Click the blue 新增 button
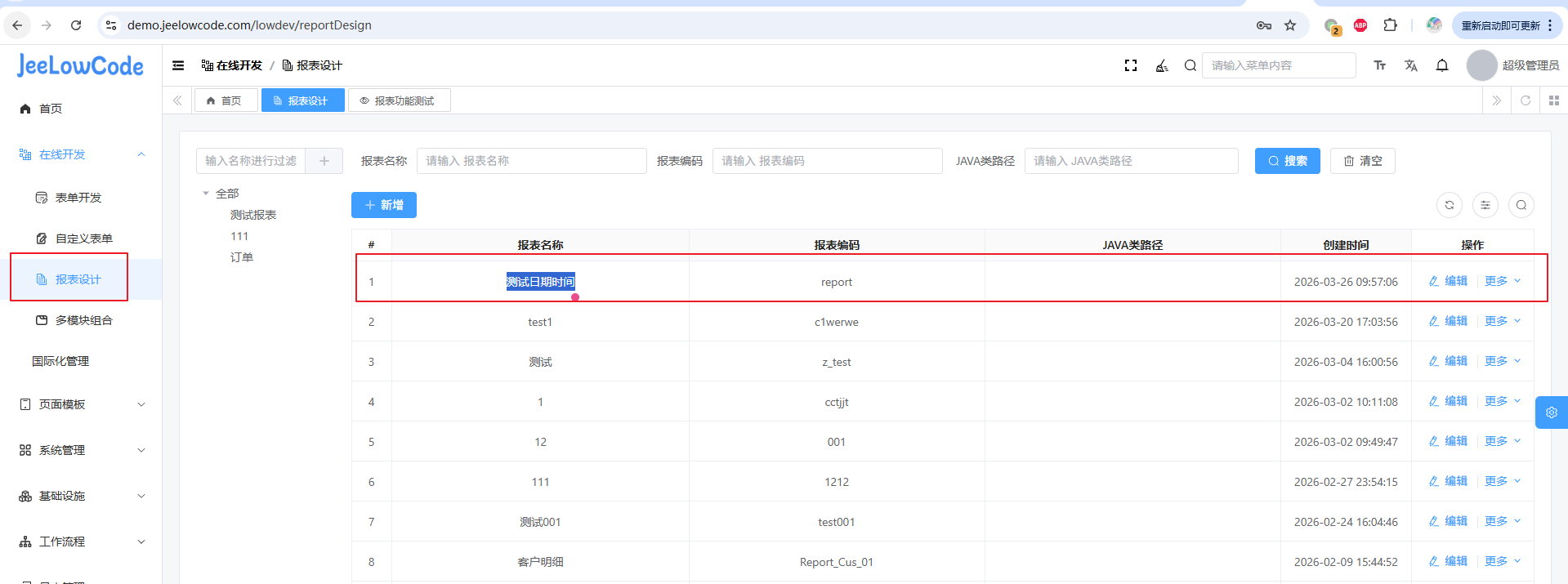The image size is (1568, 584). (x=384, y=205)
